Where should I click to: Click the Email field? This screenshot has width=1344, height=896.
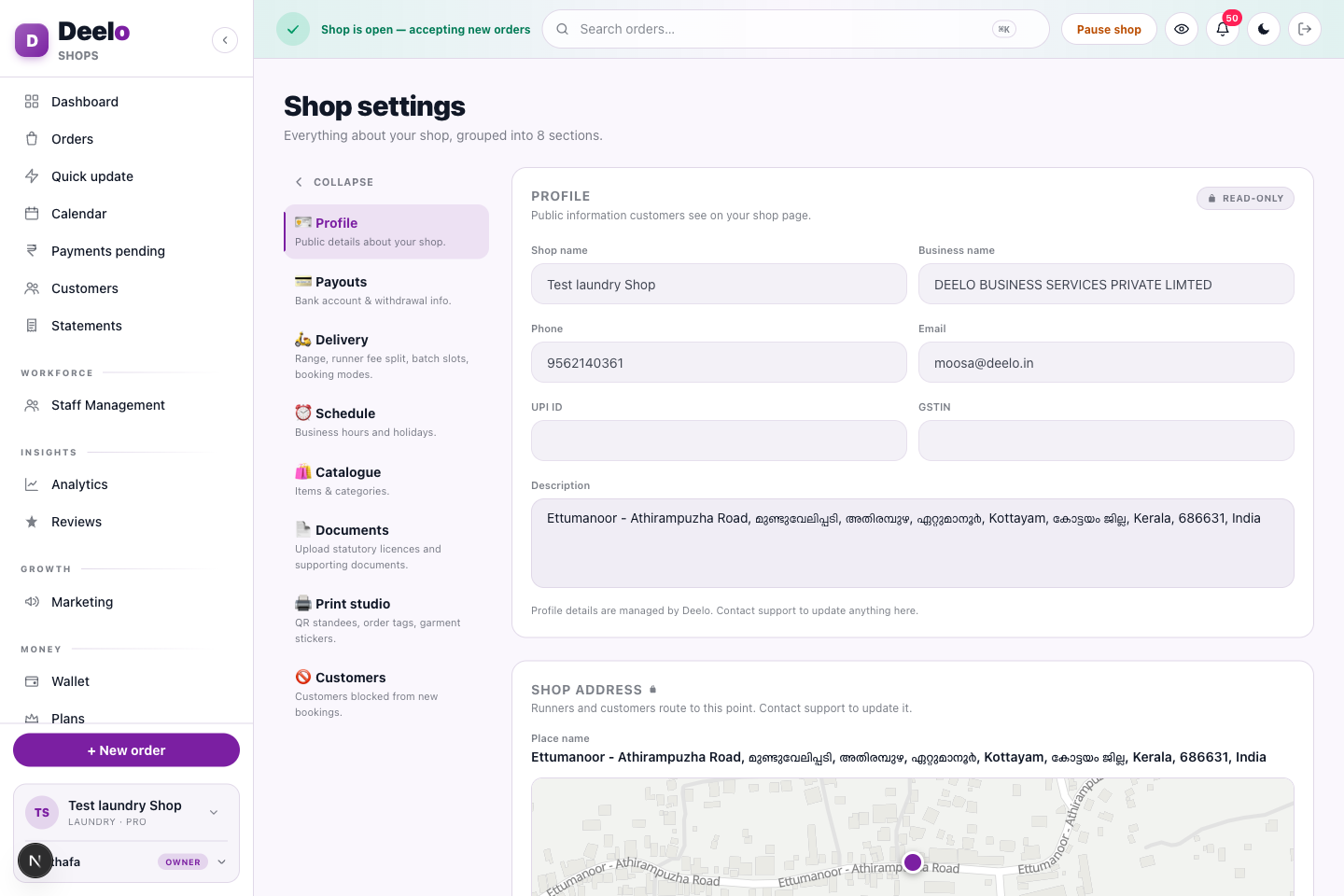point(1106,362)
